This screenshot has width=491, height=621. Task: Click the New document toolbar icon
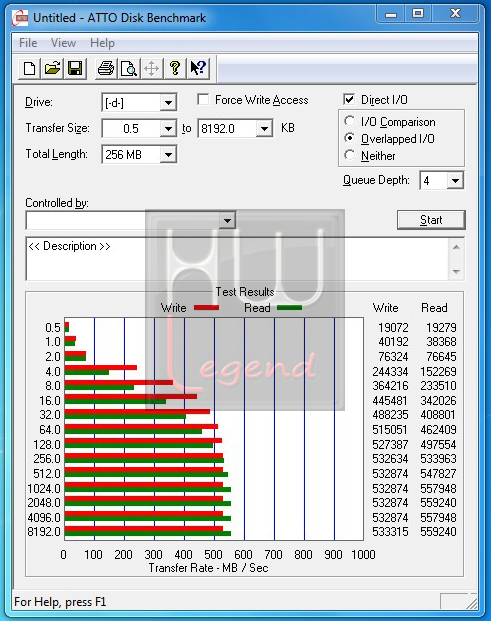(x=29, y=68)
